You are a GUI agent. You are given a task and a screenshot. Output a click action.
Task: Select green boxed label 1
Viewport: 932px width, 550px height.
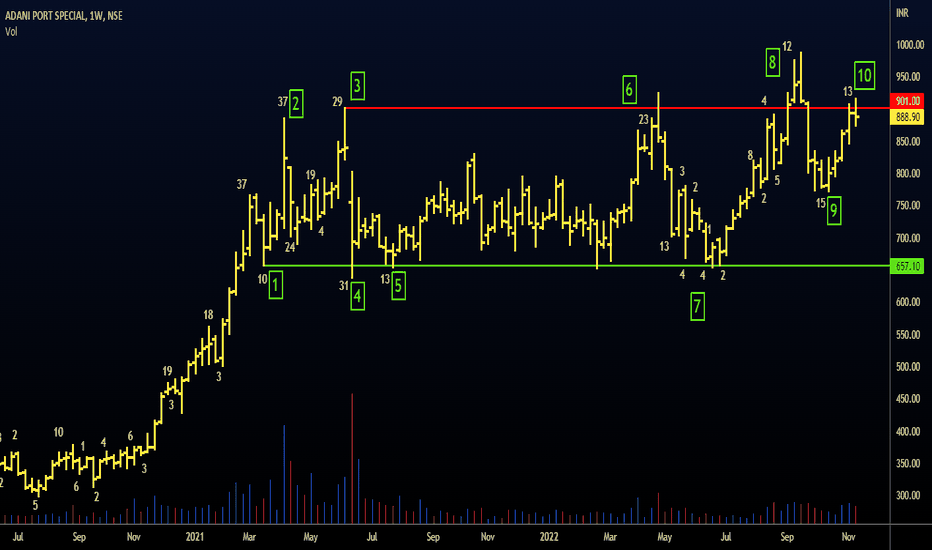point(275,285)
